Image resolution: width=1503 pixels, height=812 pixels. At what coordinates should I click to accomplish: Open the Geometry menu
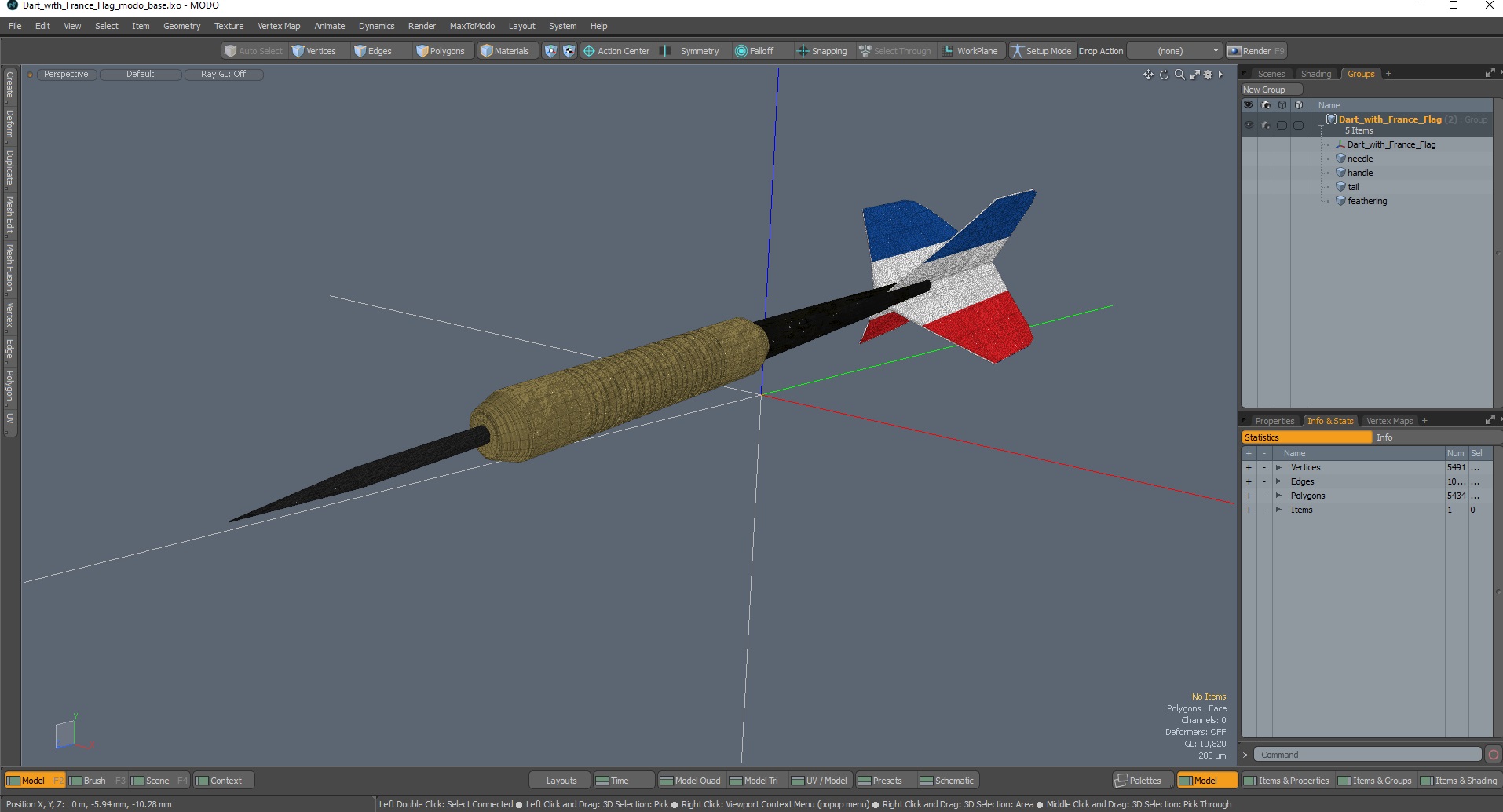coord(181,26)
